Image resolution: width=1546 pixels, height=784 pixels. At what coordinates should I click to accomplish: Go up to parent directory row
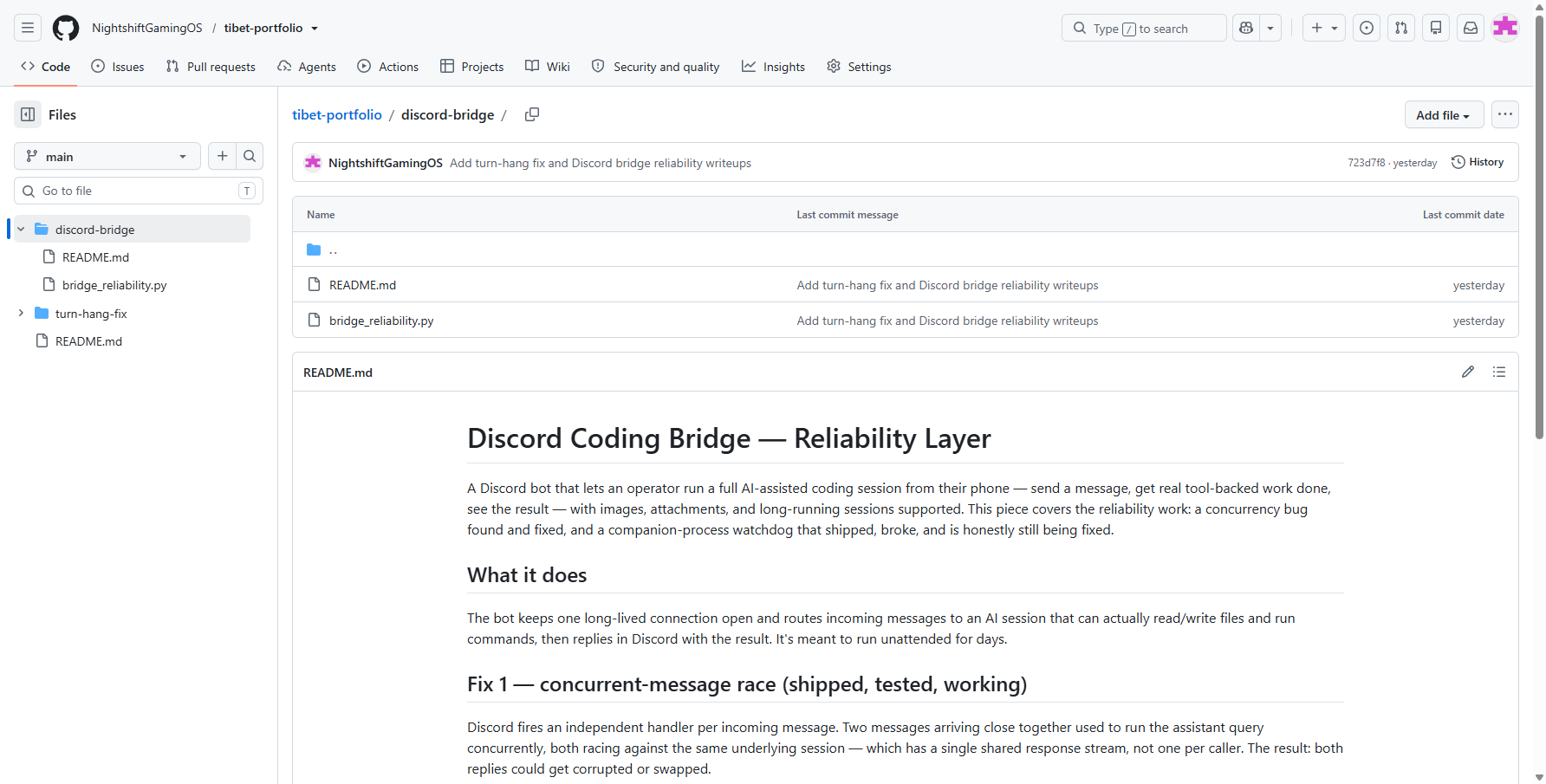(905, 249)
